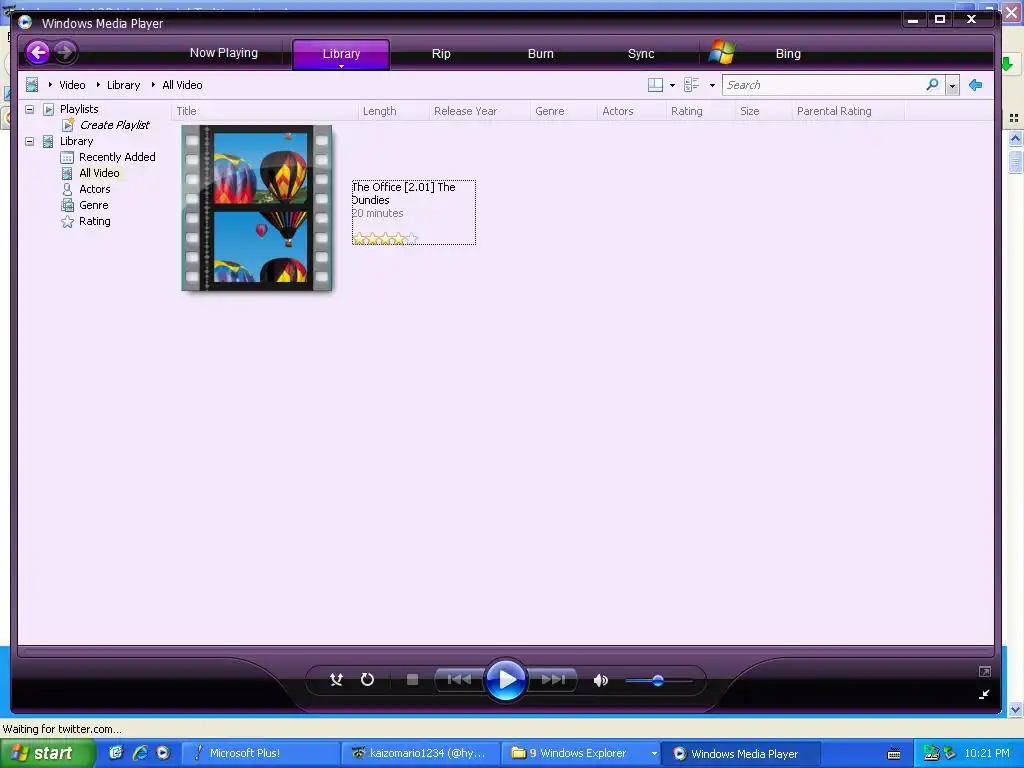The image size is (1024, 768).
Task: Click the Next track button
Action: click(x=552, y=680)
